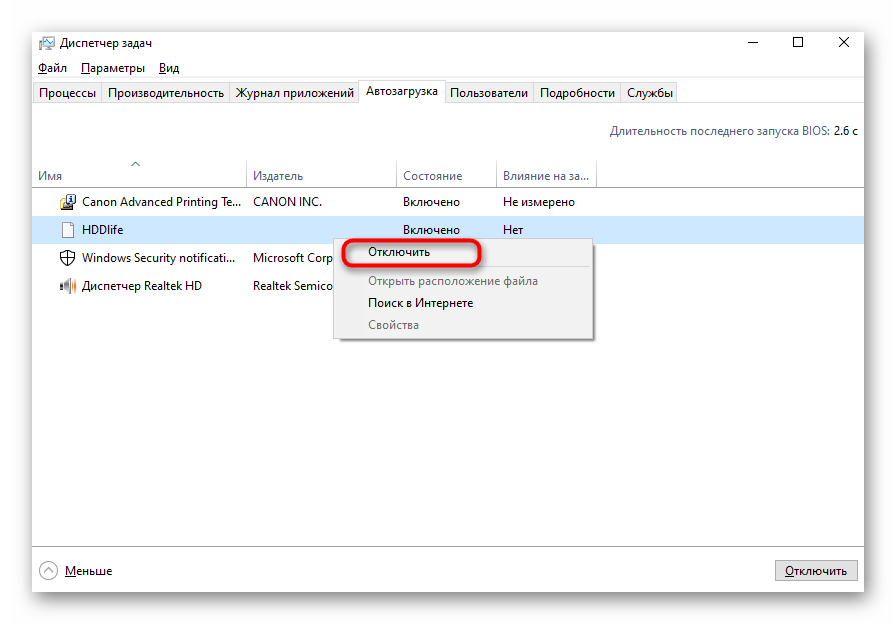Click the Task Manager title bar icon
Screen dimensions: 896x624
tap(46, 43)
